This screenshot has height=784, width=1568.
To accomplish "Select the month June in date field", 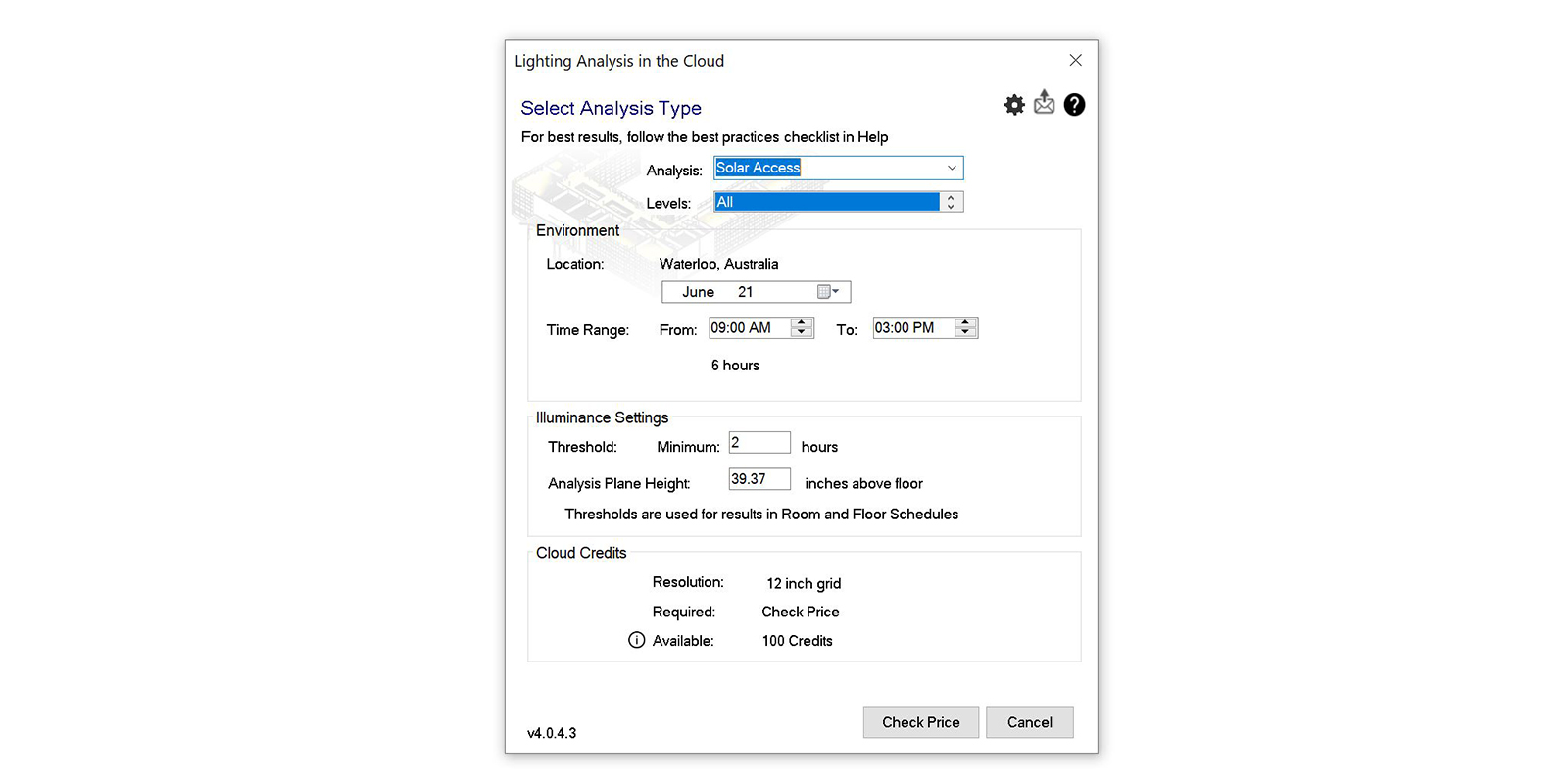I will click(698, 292).
